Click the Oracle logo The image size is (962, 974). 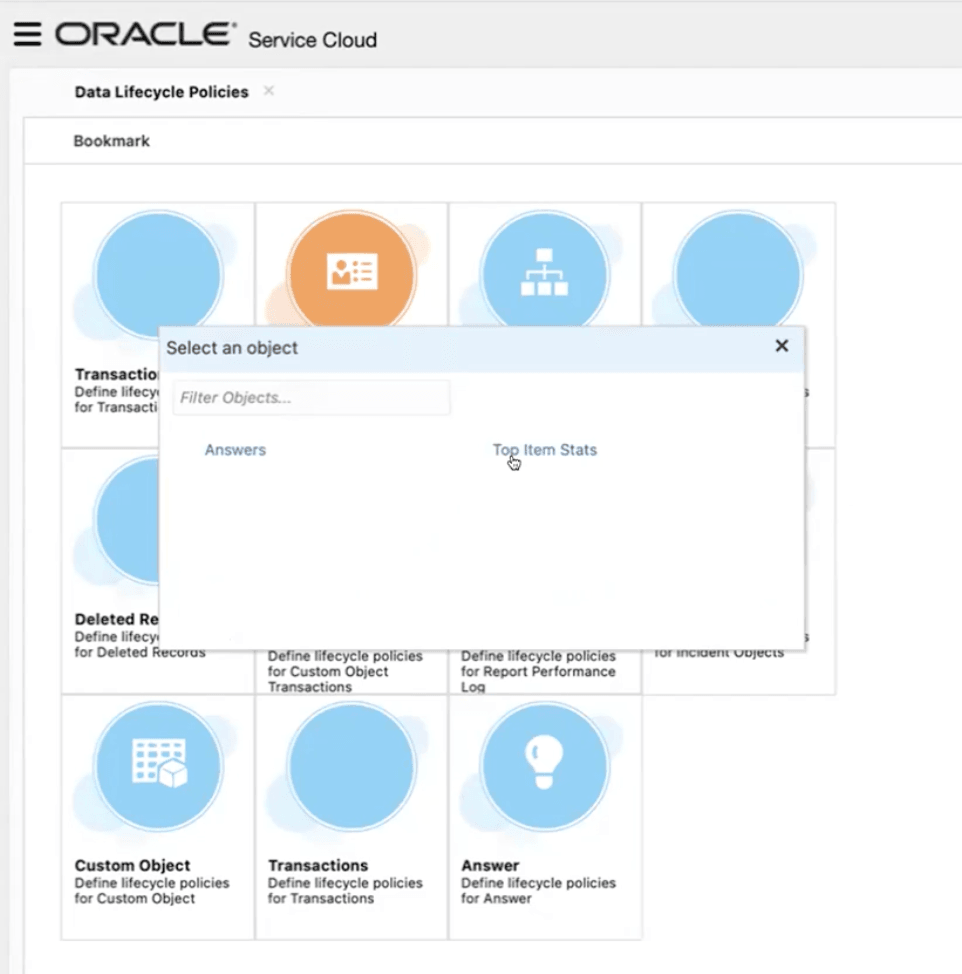[x=146, y=34]
